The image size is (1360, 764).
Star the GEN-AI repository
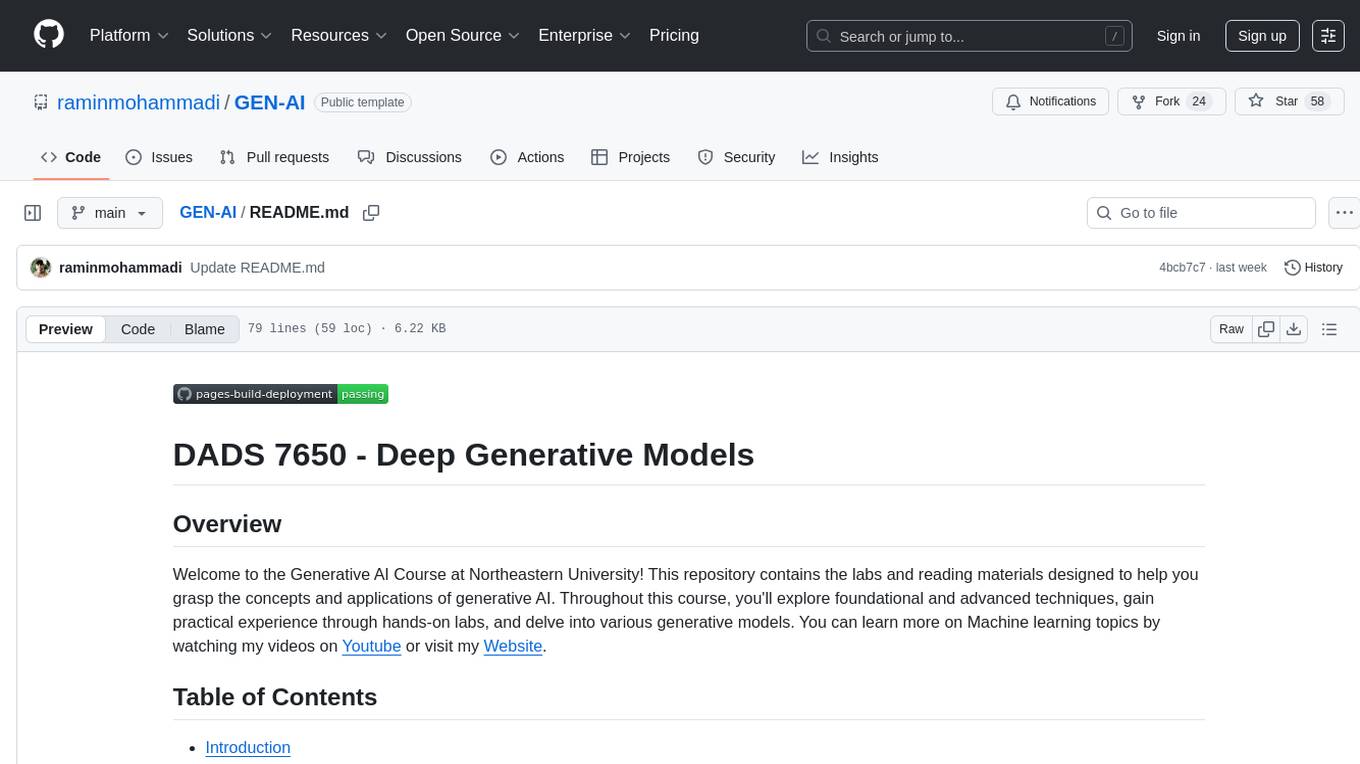point(1290,102)
